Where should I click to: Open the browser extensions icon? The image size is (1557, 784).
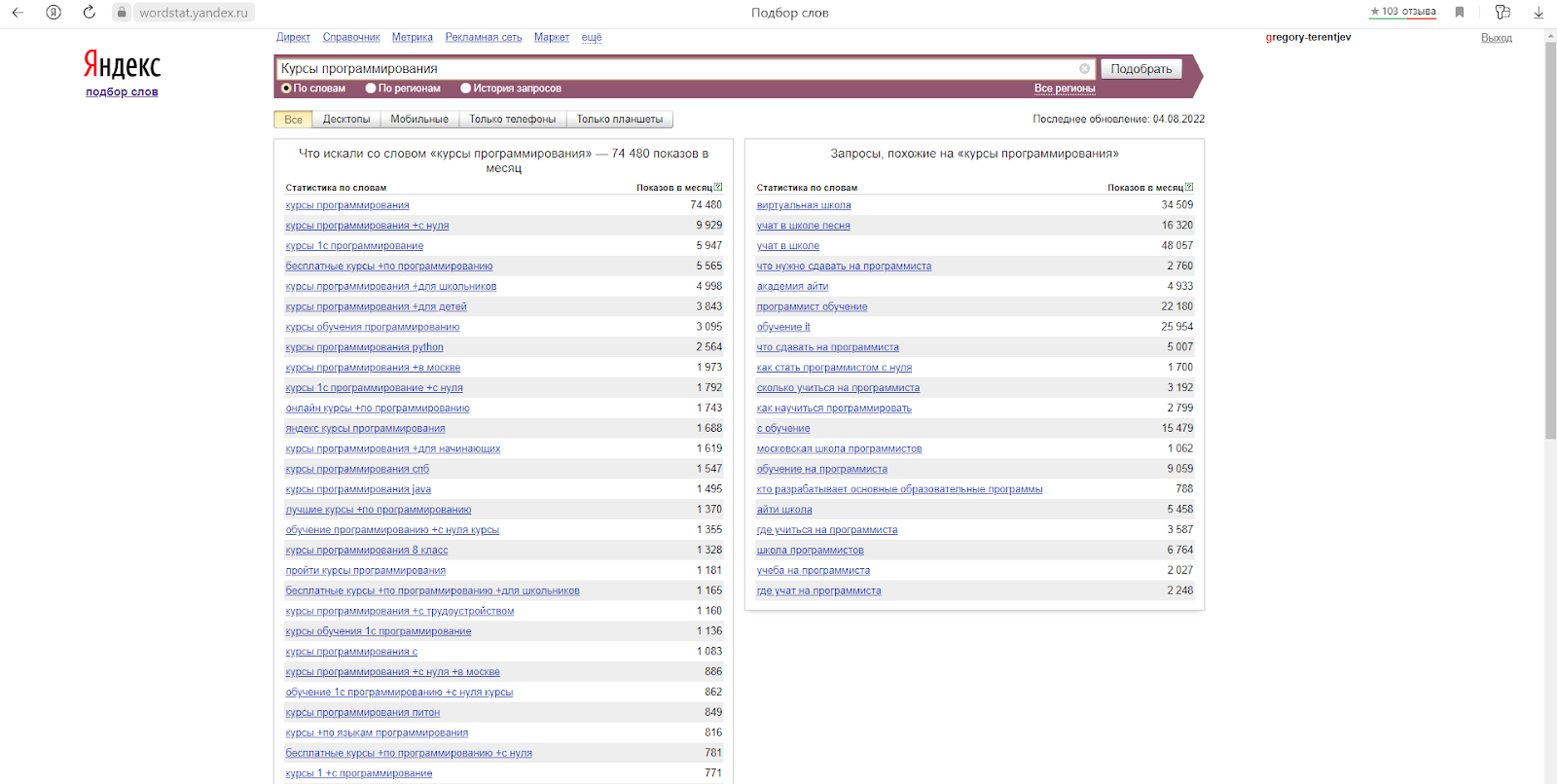[x=1503, y=13]
